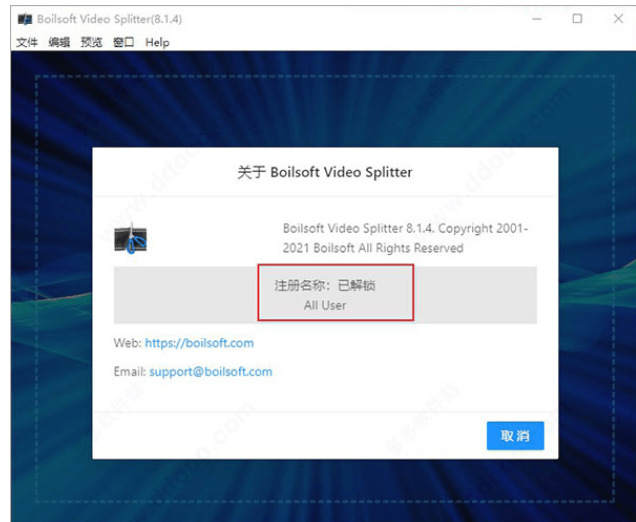Click the Boilsoft Video Splitter(8.1.4) window title
The width and height of the screenshot is (636, 522).
(110, 19)
